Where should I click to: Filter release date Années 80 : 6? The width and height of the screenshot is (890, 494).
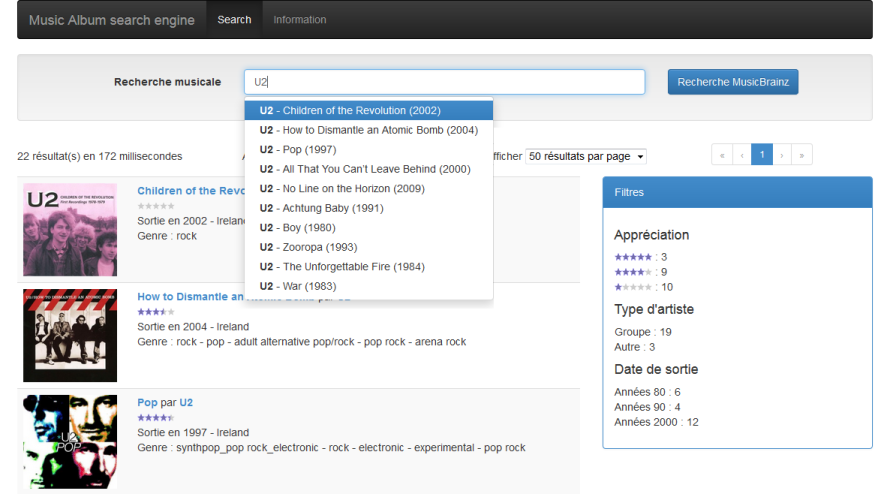click(647, 392)
